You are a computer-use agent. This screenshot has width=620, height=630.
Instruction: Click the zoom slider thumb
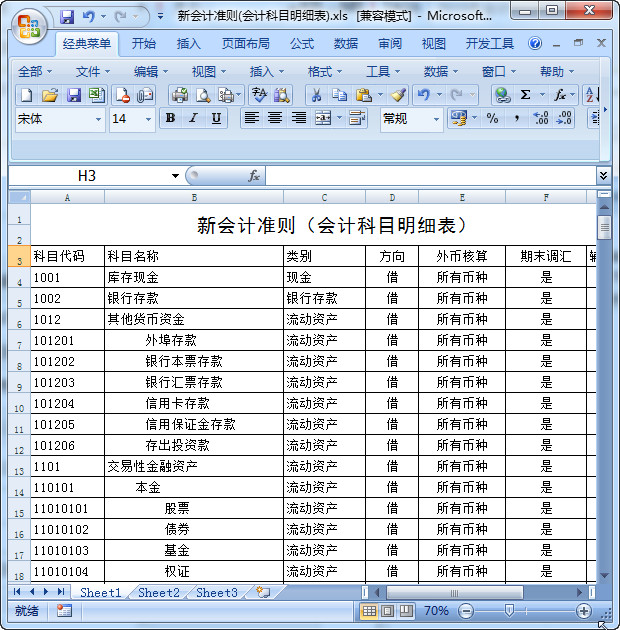pyautogui.click(x=509, y=611)
